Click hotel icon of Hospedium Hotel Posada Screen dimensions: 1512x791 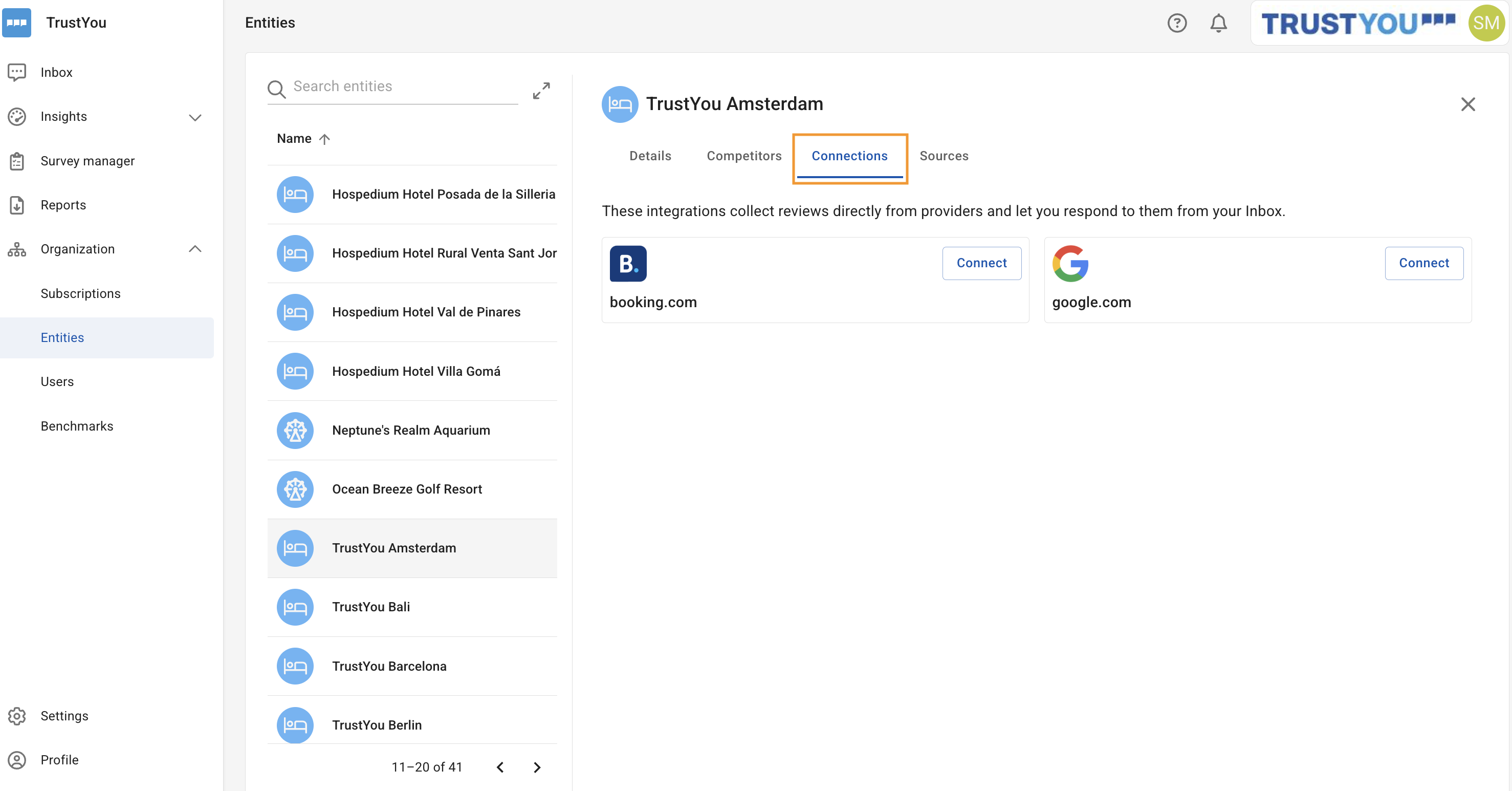[x=295, y=195]
